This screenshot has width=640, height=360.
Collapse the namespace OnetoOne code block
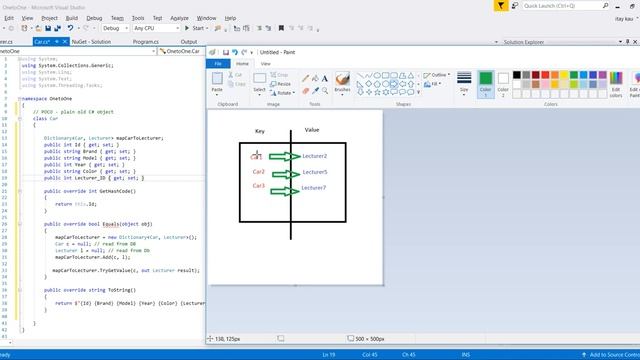tap(20, 99)
